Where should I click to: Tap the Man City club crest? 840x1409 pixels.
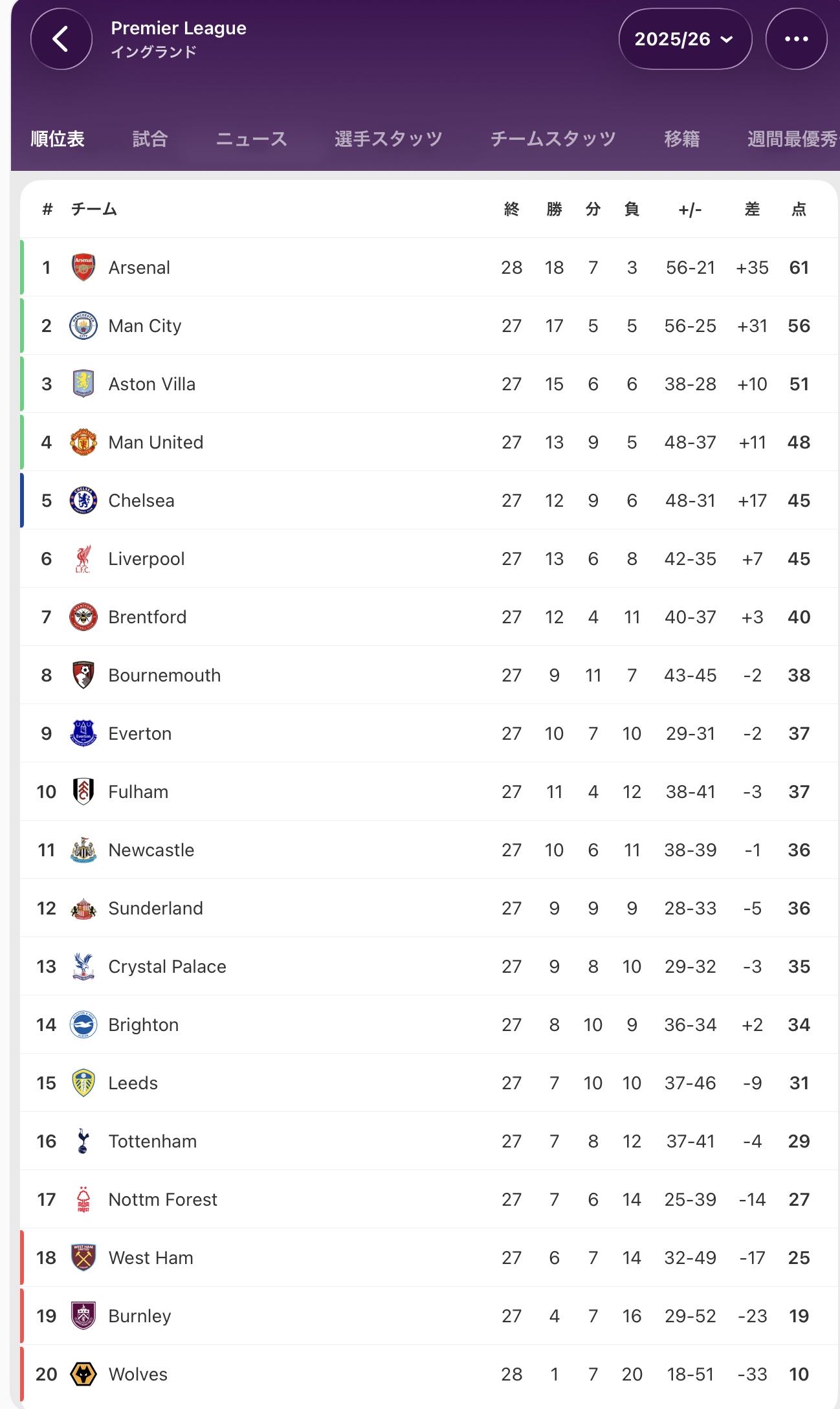(x=83, y=326)
